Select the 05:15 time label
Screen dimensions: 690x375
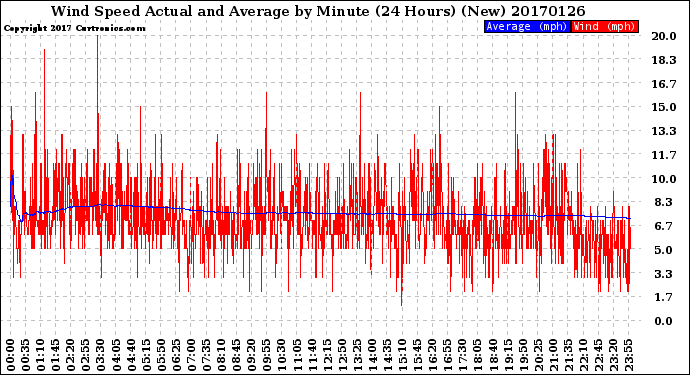(146, 355)
